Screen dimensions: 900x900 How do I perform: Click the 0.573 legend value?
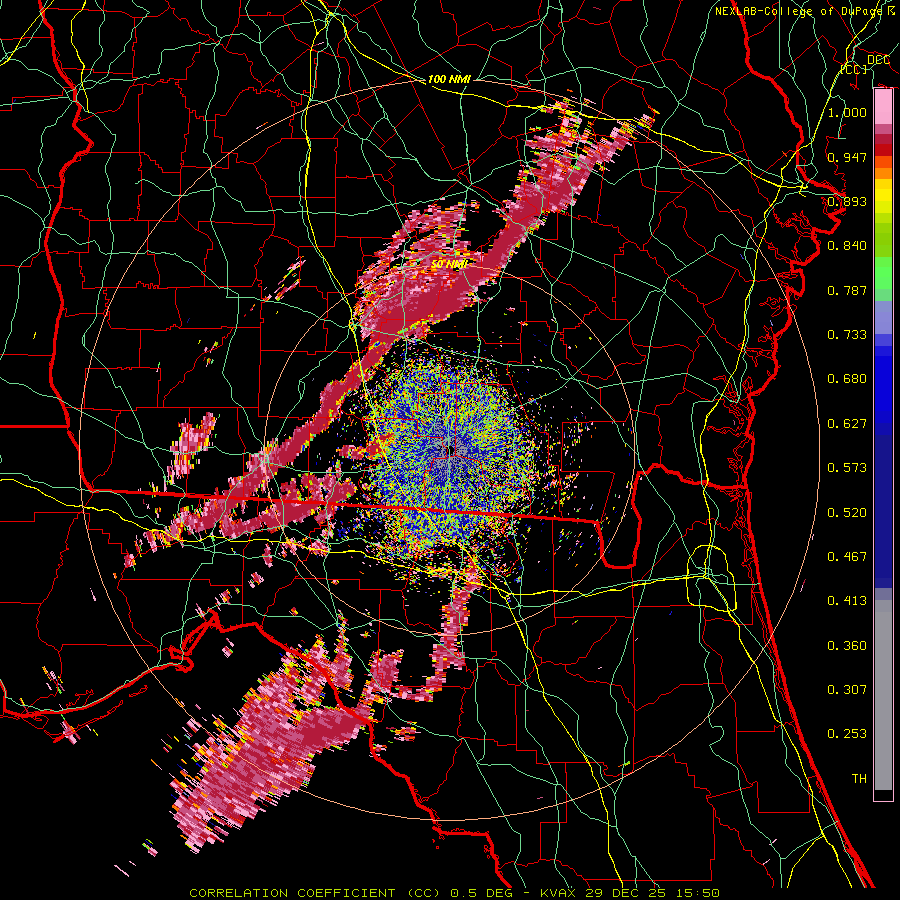[847, 468]
